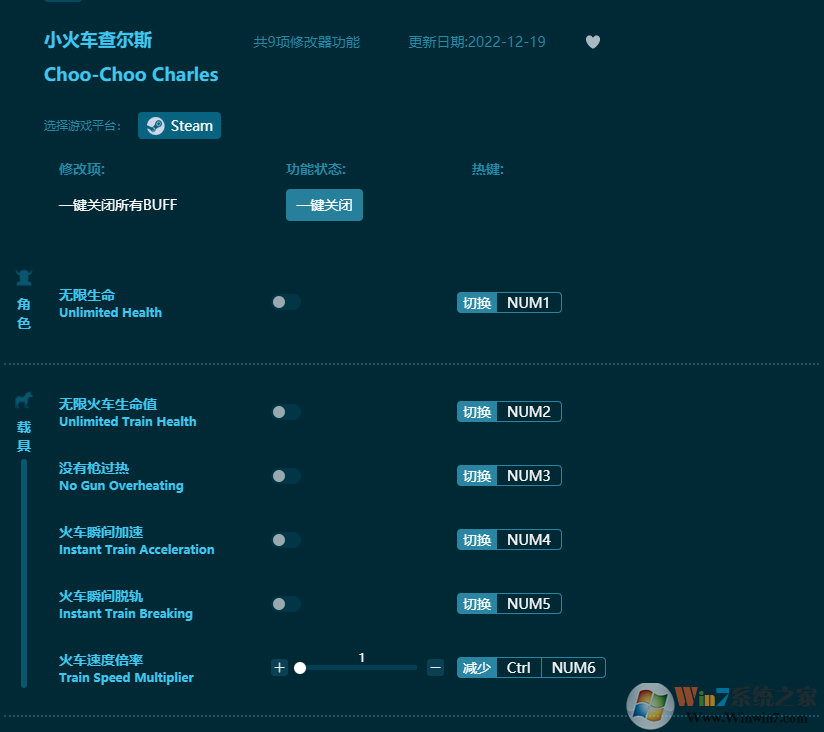Click the vehicle category icon (载具)

point(24,401)
